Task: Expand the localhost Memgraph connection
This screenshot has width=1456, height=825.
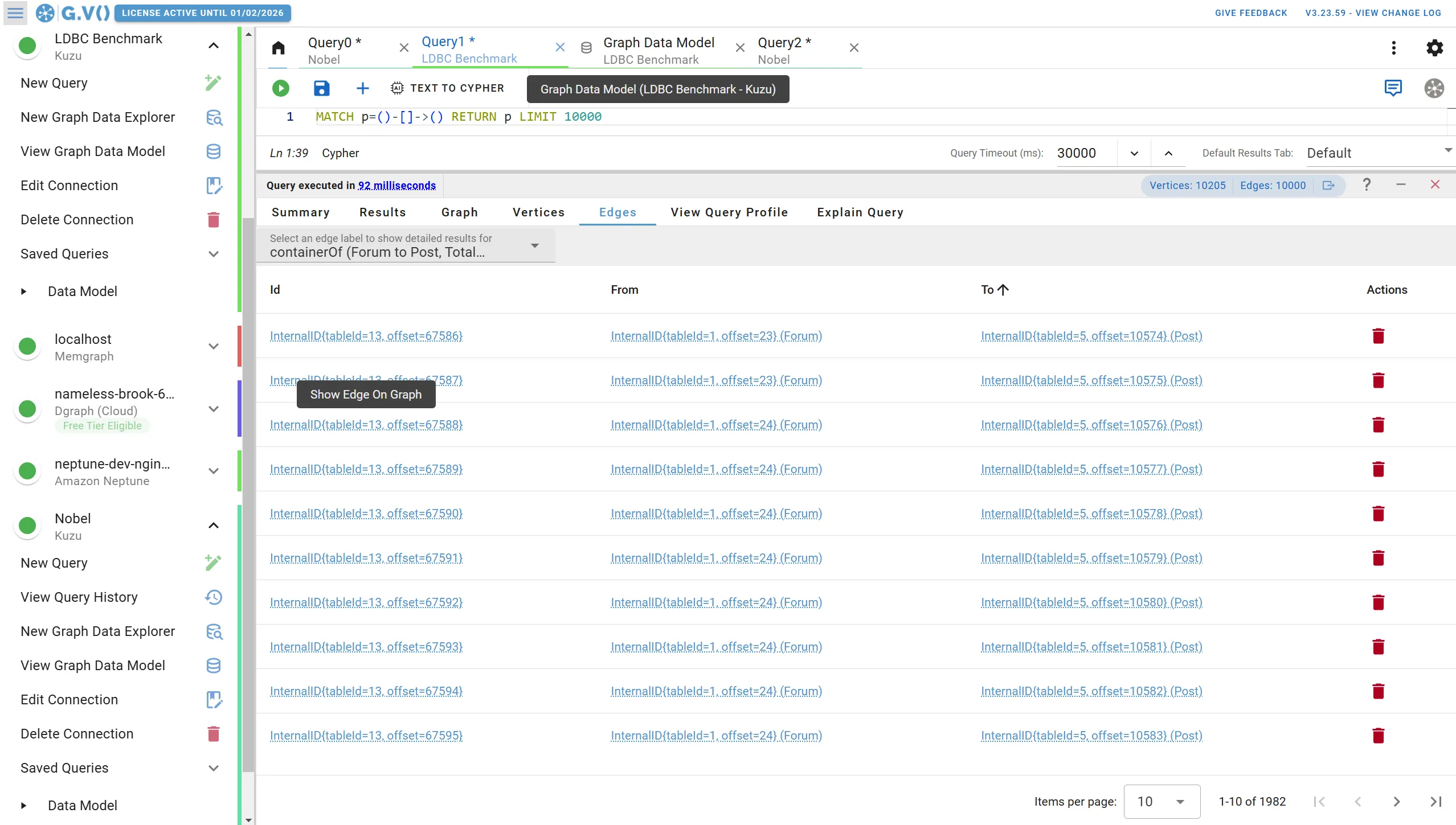Action: click(x=214, y=346)
